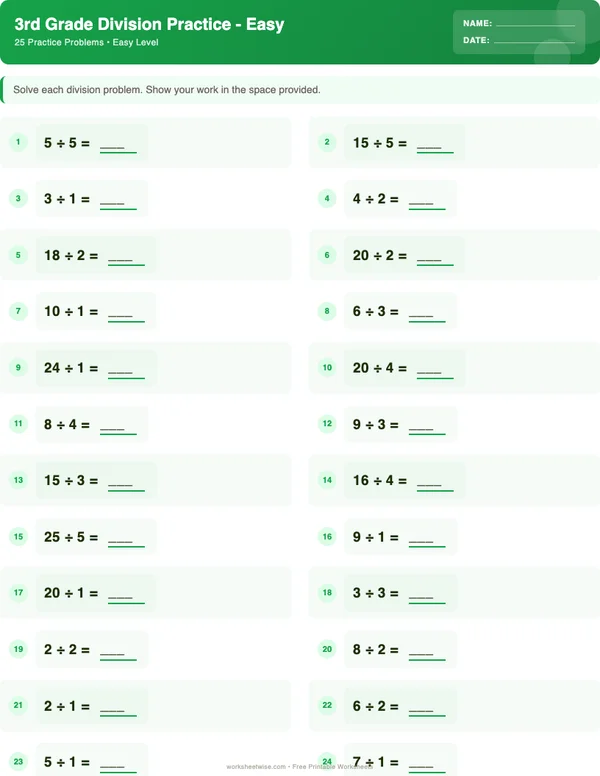Click the number 18 circle badge
This screenshot has width=600, height=776.
pos(327,593)
